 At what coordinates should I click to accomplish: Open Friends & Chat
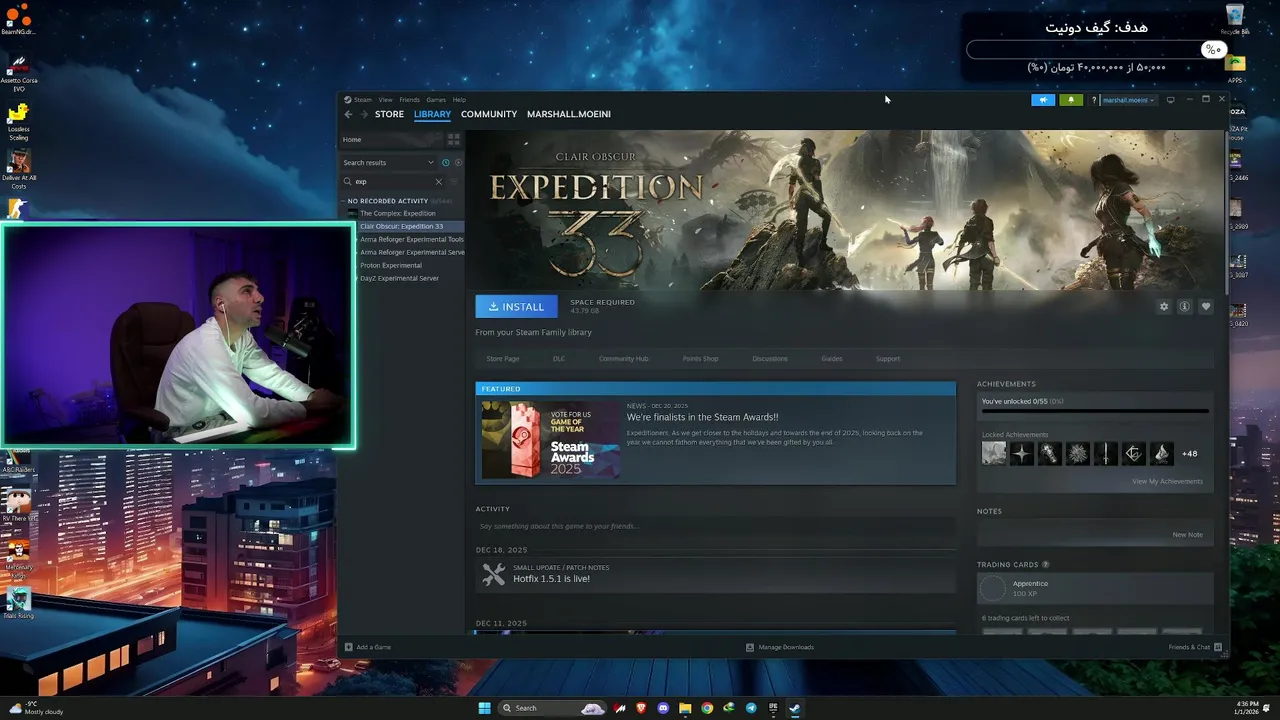pos(1195,647)
